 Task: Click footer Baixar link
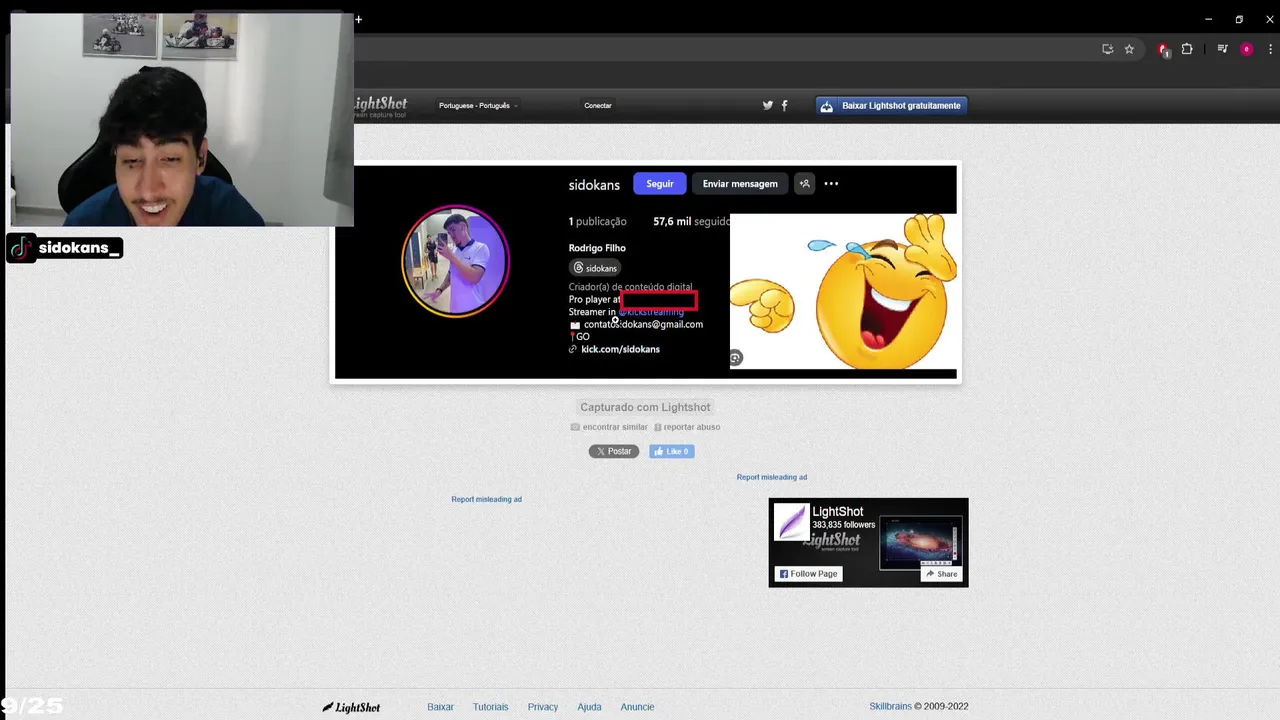(440, 707)
